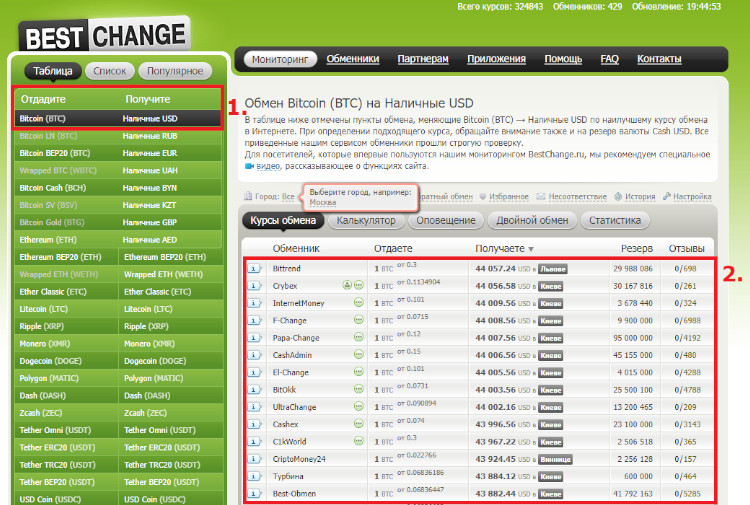This screenshot has width=750, height=505.
Task: Click CashAdmin chat bubble icon
Action: coord(359,354)
